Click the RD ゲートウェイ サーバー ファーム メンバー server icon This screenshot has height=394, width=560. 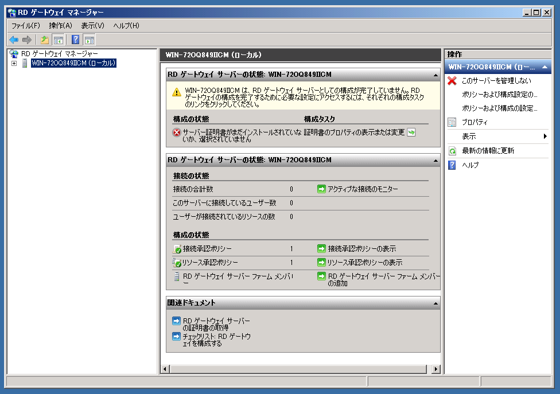(176, 277)
